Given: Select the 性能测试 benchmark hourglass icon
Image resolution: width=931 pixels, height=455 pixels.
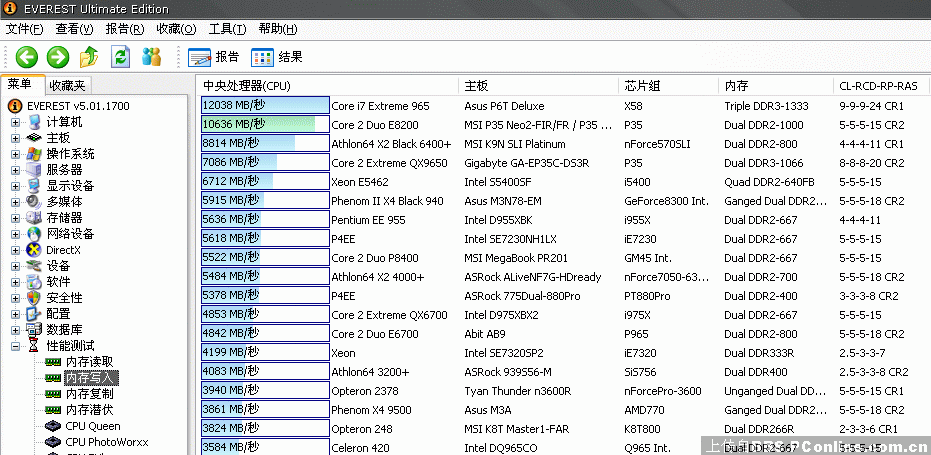Looking at the screenshot, I should tap(35, 346).
